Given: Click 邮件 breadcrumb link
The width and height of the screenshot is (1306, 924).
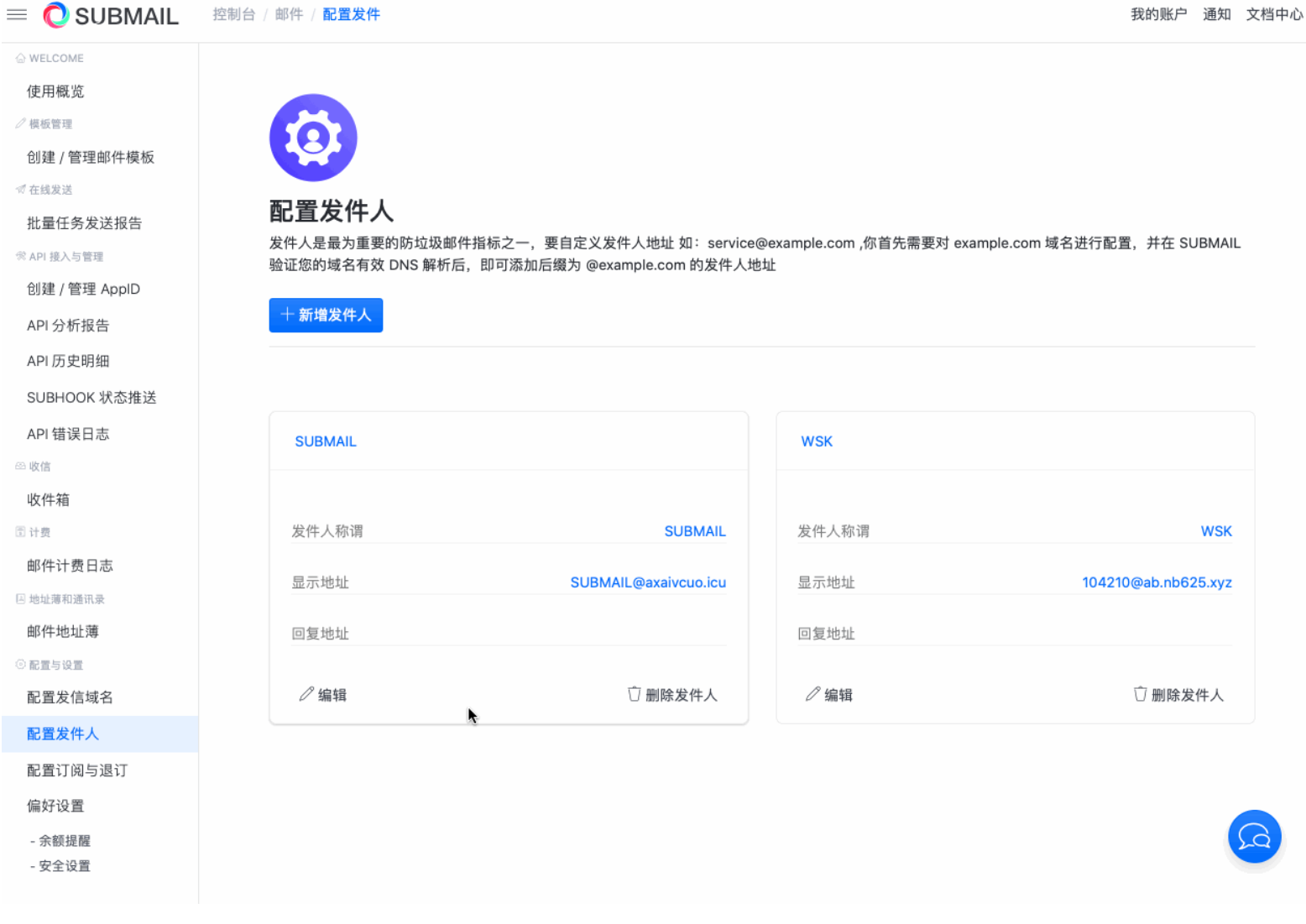Looking at the screenshot, I should click(289, 14).
